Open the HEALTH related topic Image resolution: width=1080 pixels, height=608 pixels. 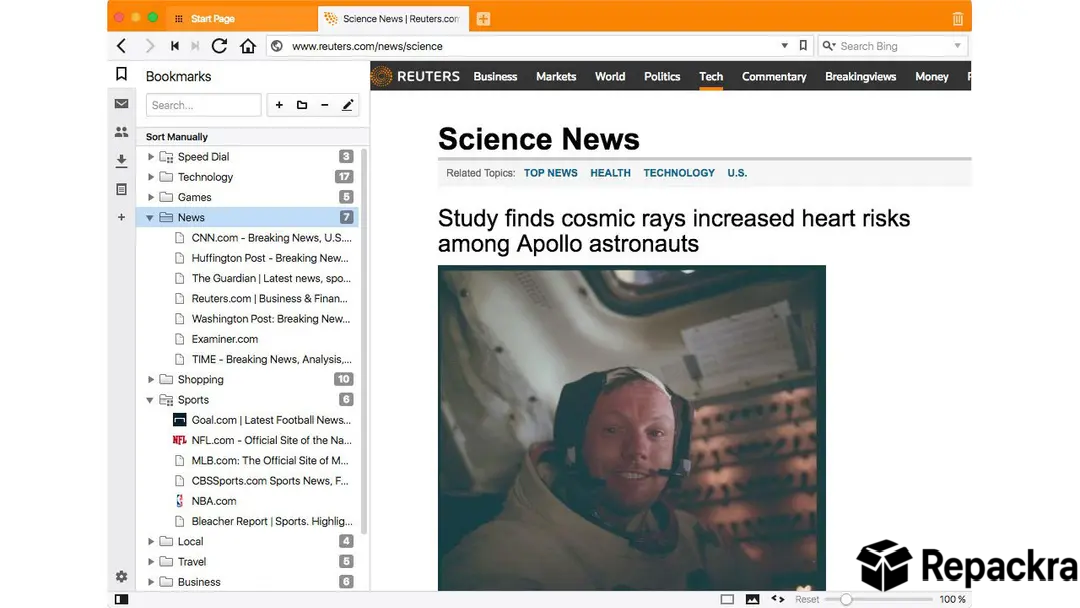(610, 173)
